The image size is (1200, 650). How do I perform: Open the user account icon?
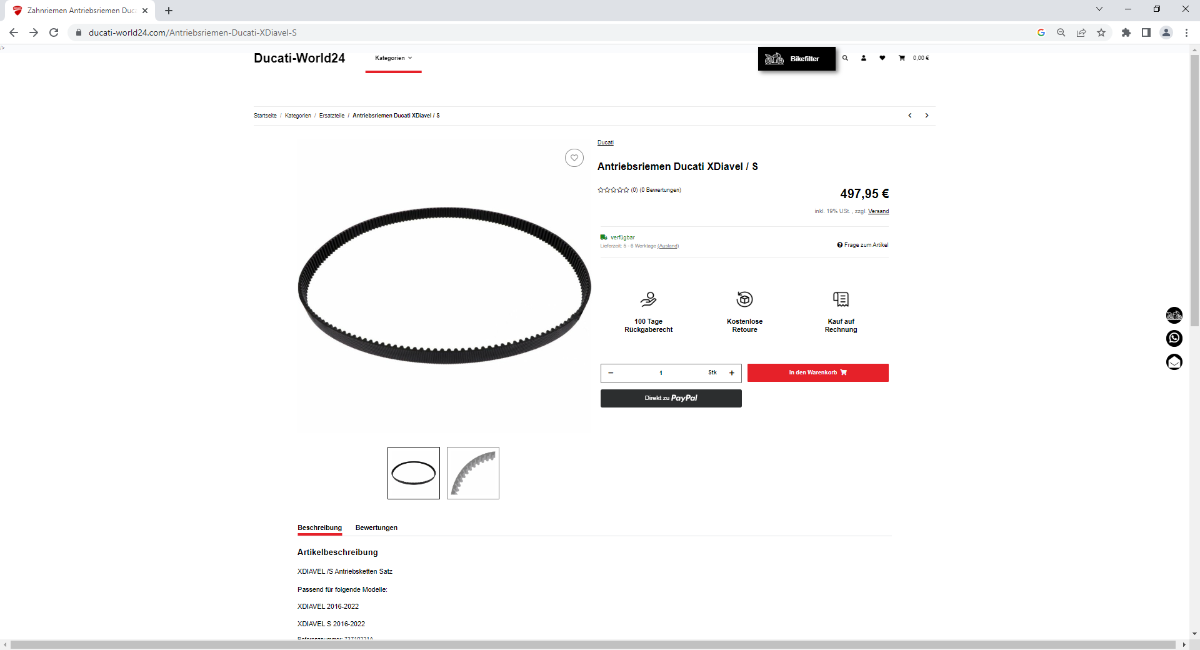(x=864, y=58)
